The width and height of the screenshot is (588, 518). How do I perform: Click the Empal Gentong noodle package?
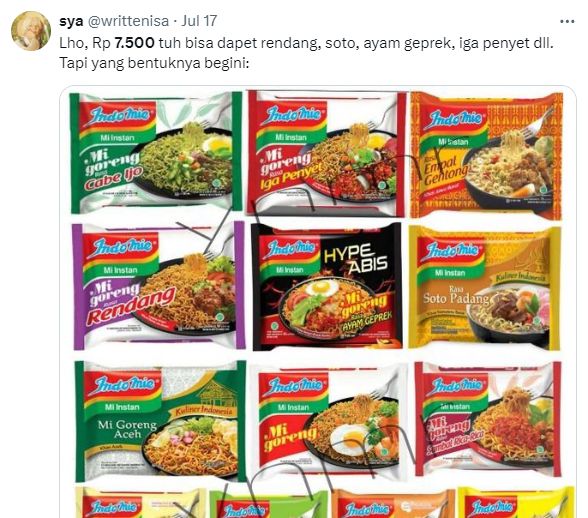tap(486, 155)
